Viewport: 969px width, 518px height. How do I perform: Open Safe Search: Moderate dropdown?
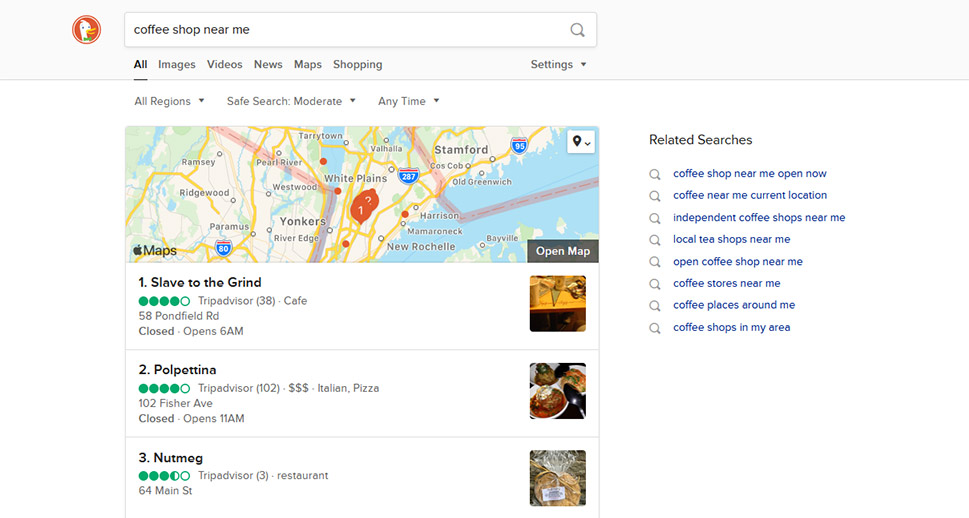[290, 101]
